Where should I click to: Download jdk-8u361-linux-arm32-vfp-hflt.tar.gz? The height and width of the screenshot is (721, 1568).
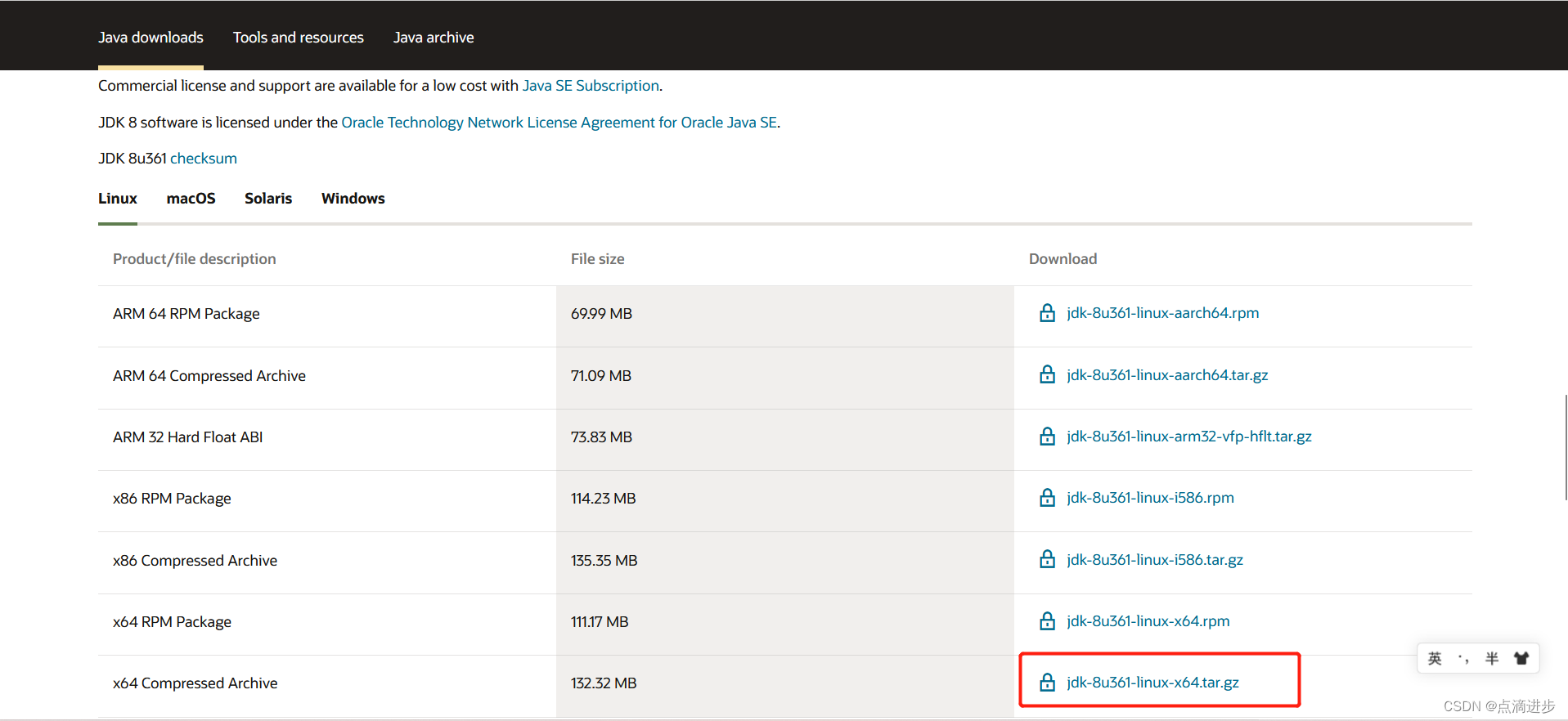click(1189, 437)
